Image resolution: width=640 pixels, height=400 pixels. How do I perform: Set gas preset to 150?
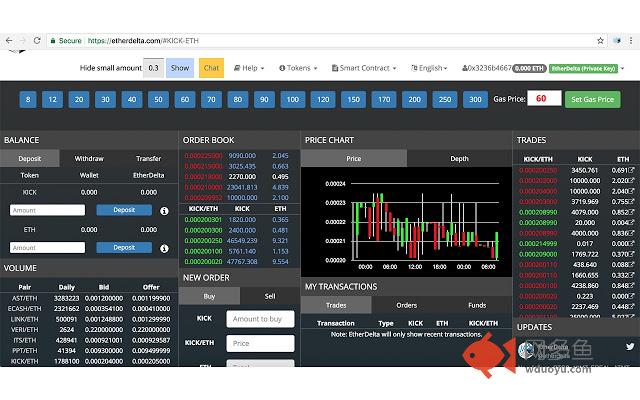click(353, 99)
